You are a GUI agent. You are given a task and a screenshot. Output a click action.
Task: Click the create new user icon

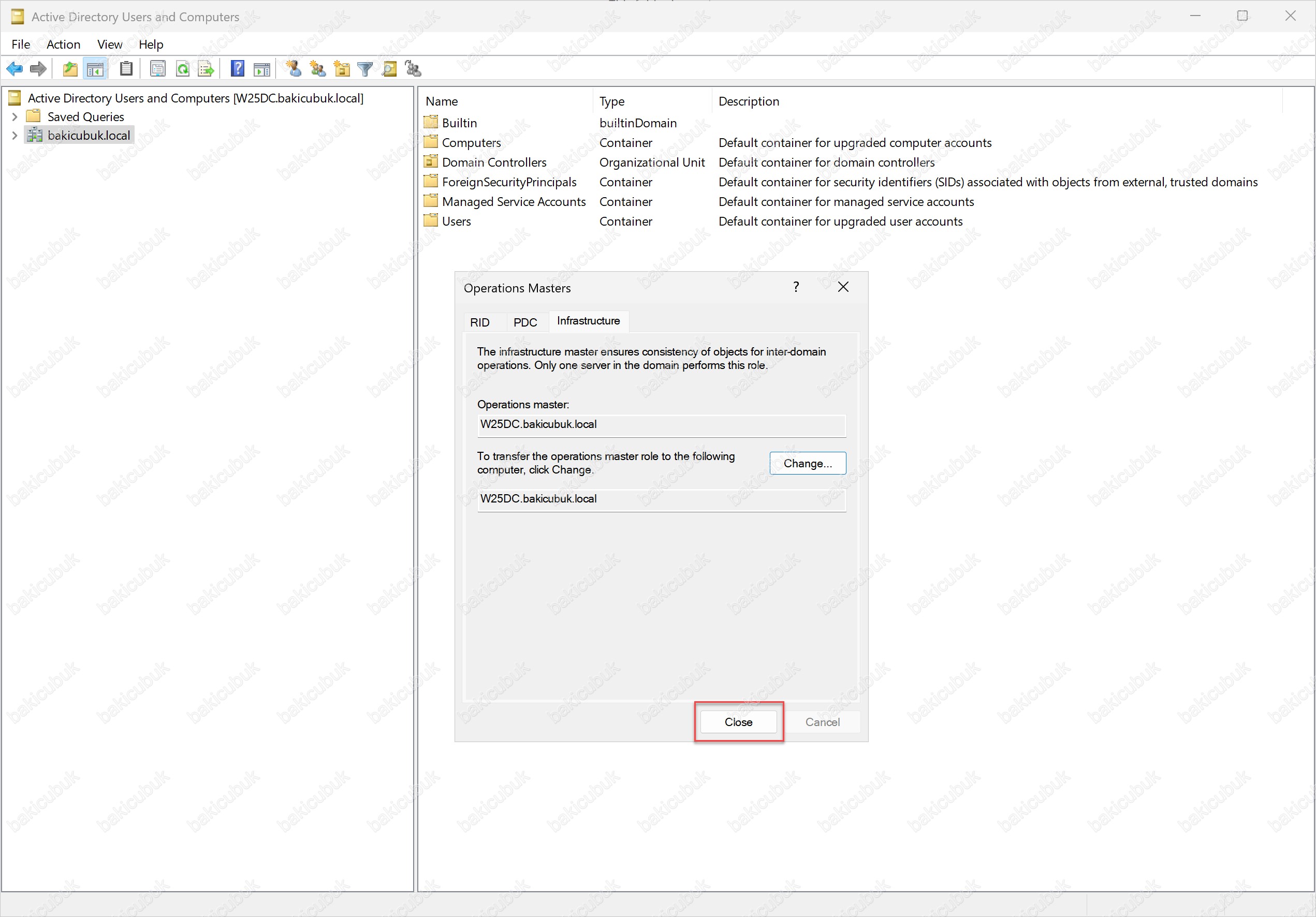click(294, 69)
